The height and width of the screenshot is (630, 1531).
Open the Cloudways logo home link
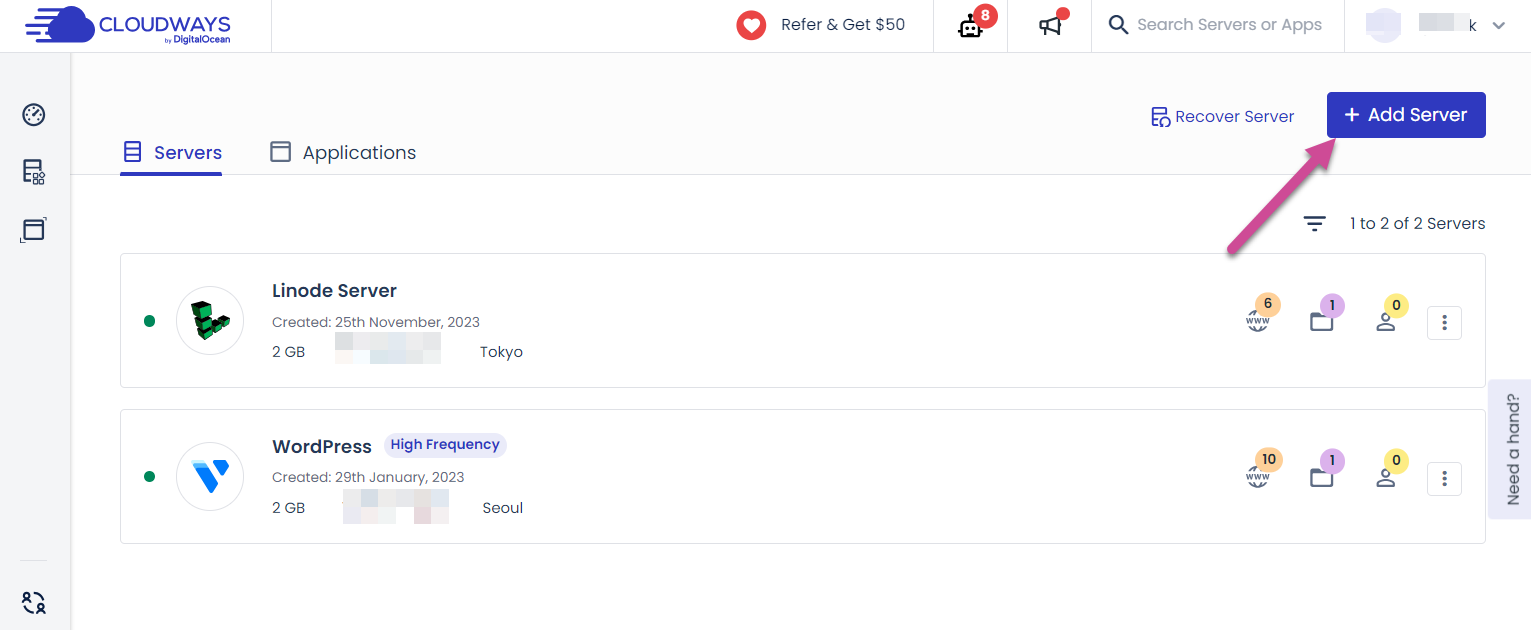click(x=128, y=25)
